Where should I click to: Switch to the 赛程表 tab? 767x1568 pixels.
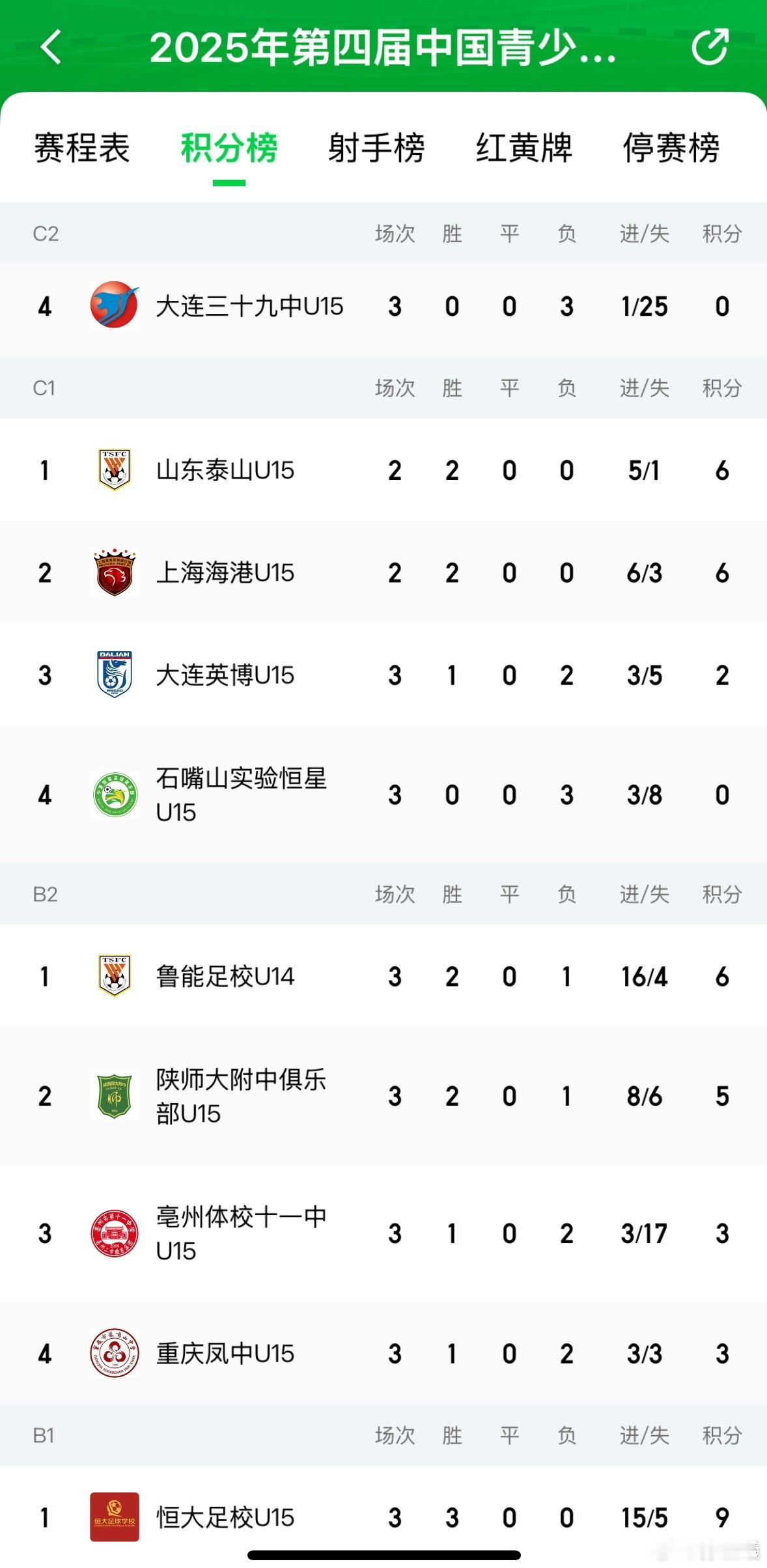[x=82, y=148]
